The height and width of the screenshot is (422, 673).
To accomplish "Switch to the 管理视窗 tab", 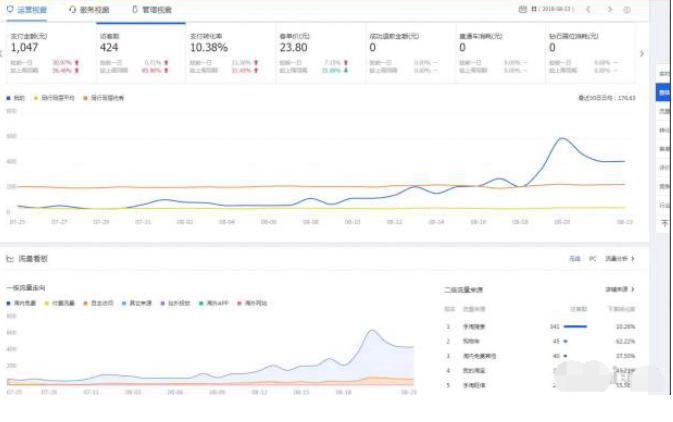I will point(152,9).
